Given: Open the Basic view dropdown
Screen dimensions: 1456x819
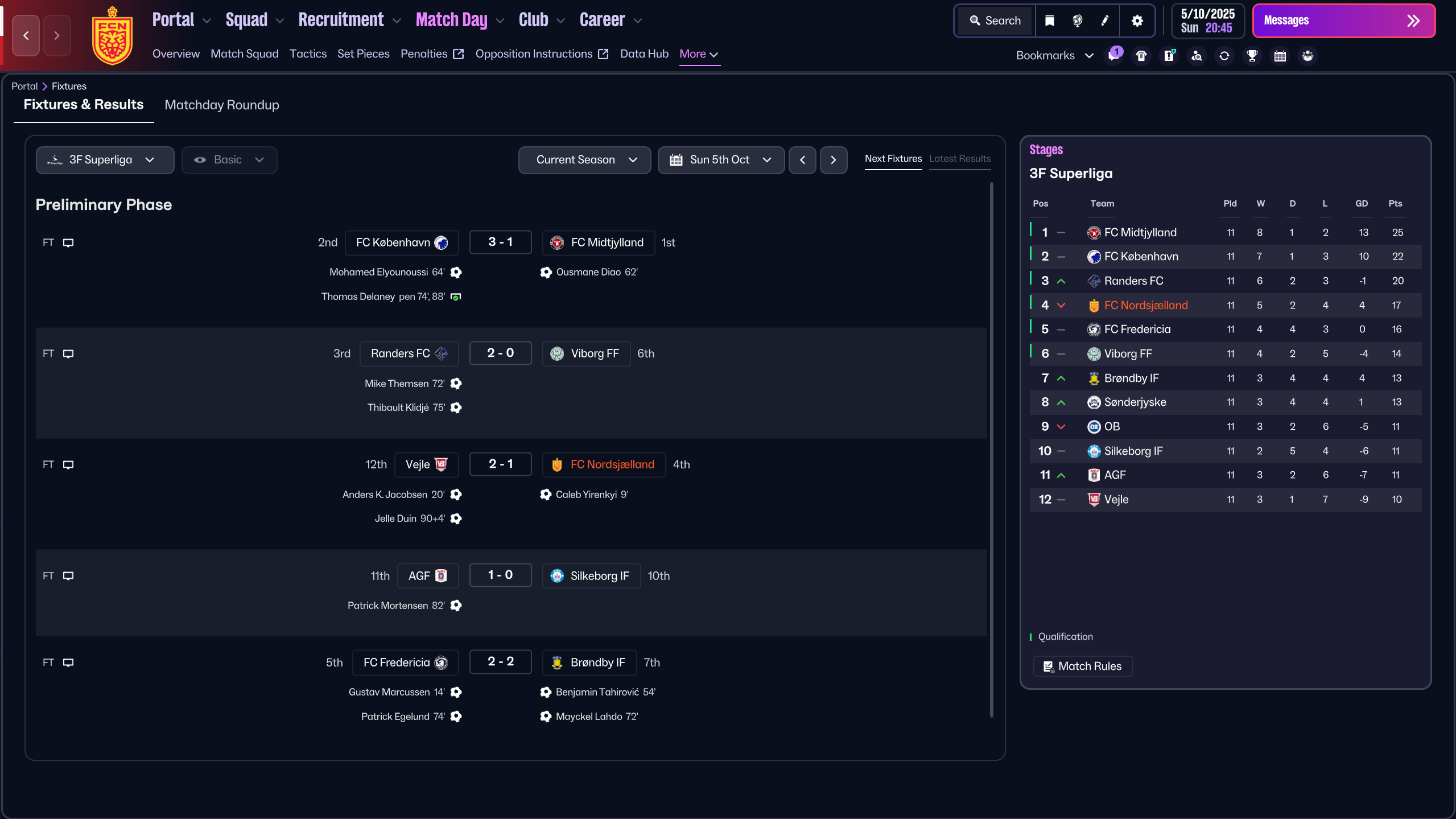Looking at the screenshot, I should [x=229, y=160].
